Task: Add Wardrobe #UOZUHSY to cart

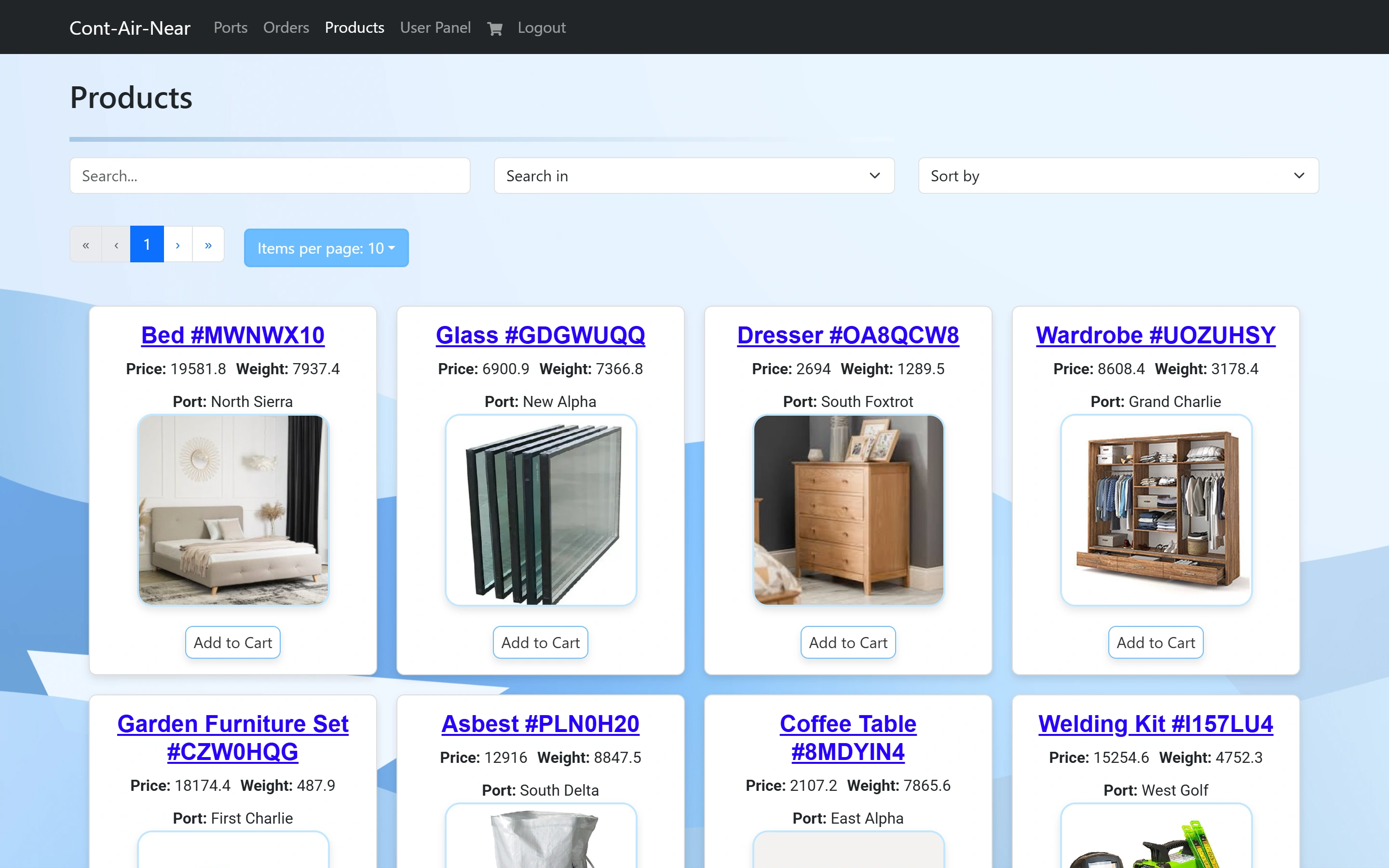Action: 1156,642
